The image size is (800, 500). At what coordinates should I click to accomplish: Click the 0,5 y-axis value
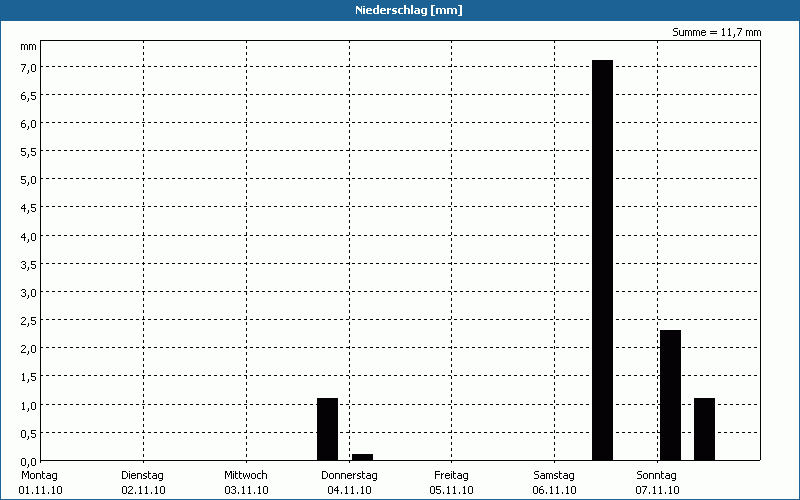click(28, 434)
